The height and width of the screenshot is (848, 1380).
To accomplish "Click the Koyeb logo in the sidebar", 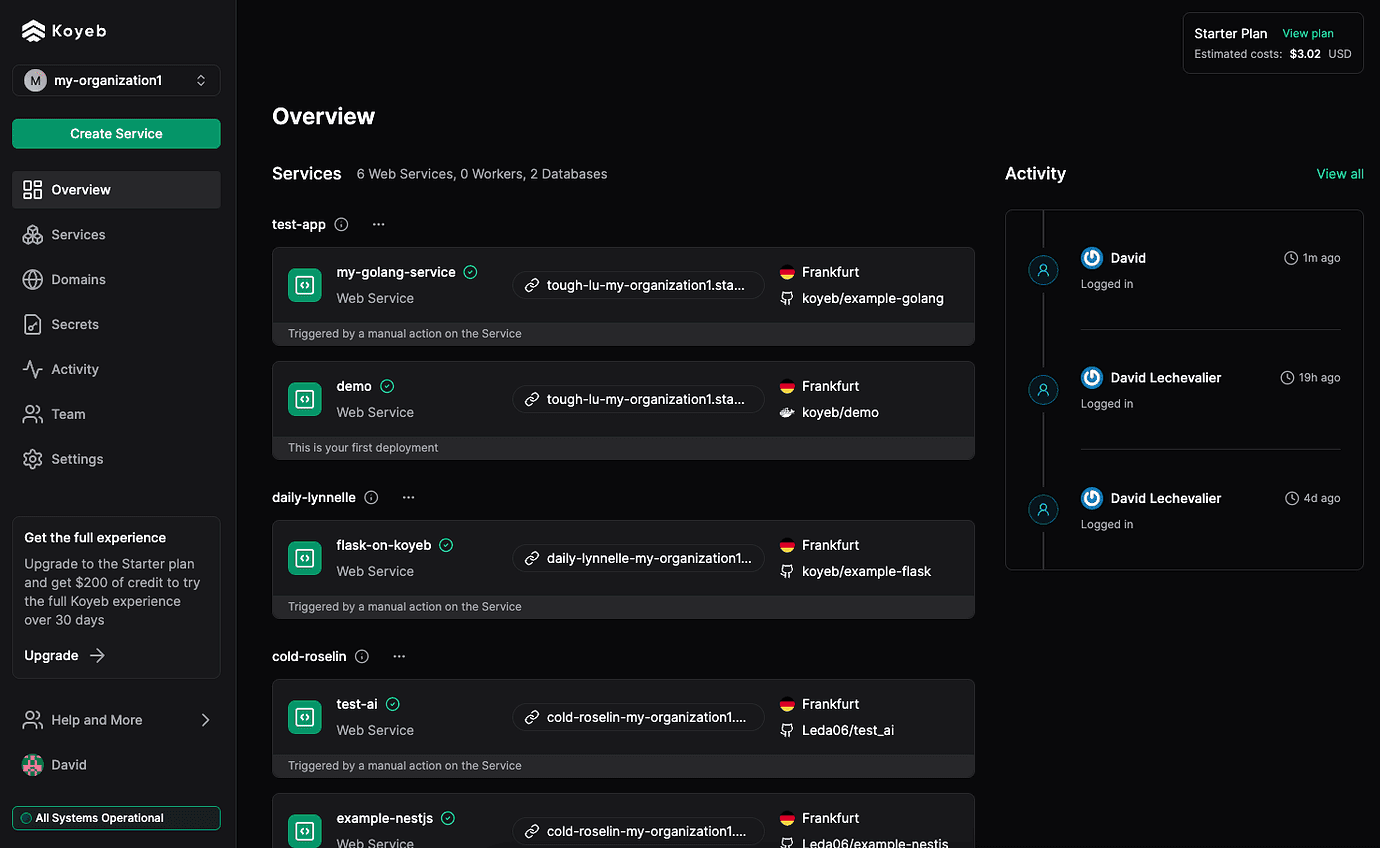I will (64, 31).
